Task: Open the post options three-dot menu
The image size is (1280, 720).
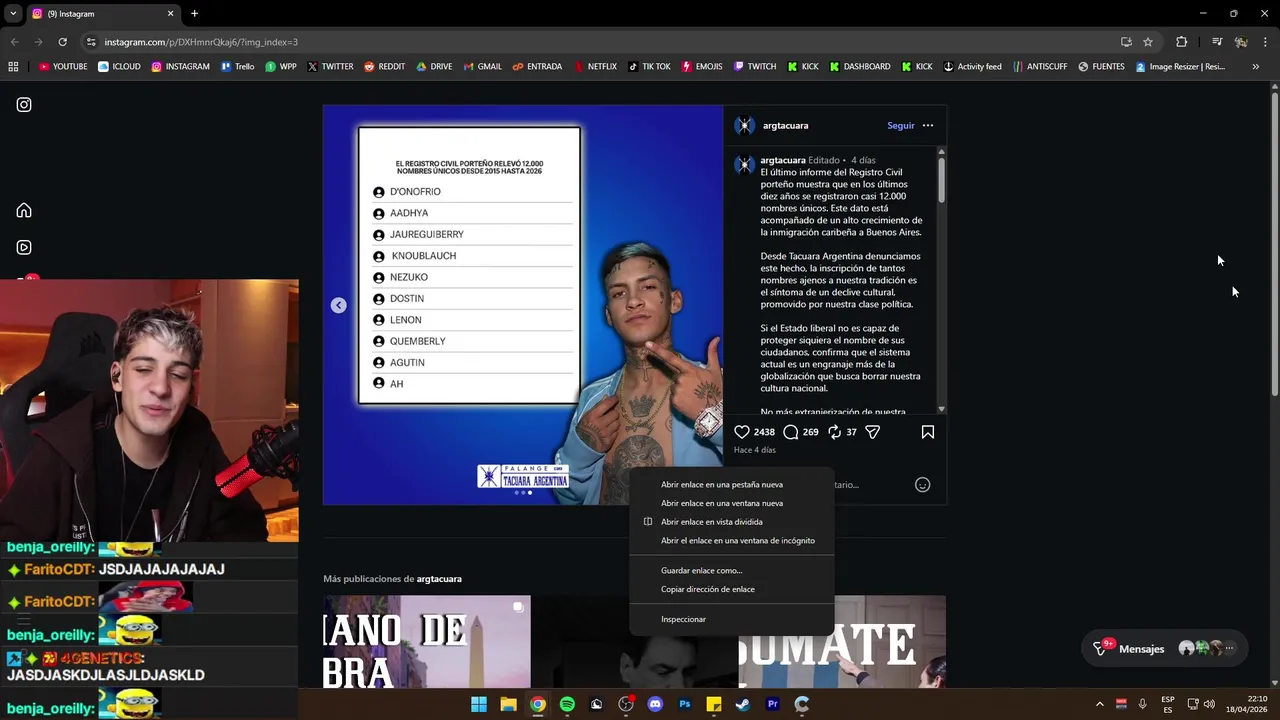Action: pyautogui.click(x=928, y=126)
